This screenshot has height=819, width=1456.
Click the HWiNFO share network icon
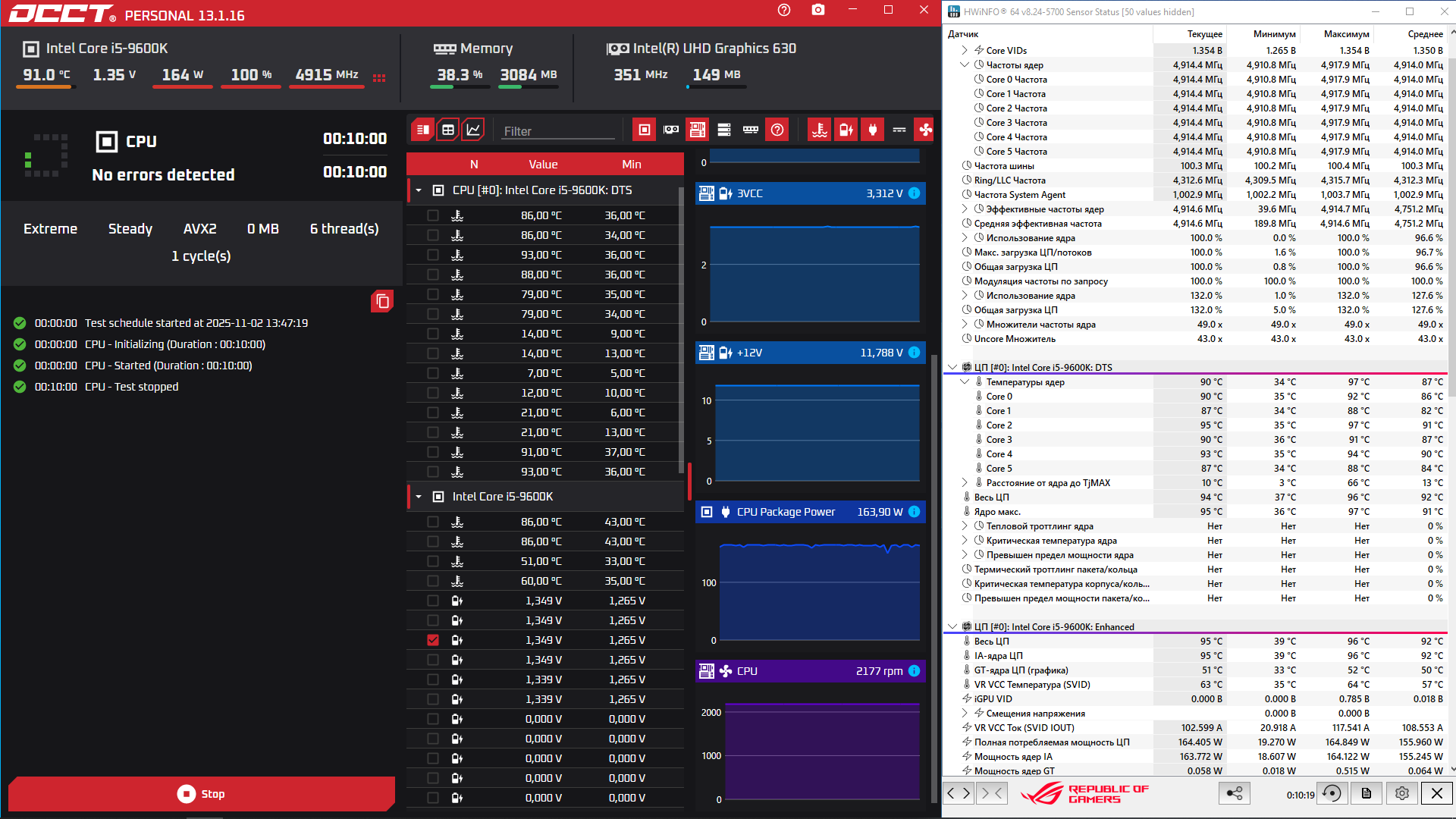[x=1234, y=793]
